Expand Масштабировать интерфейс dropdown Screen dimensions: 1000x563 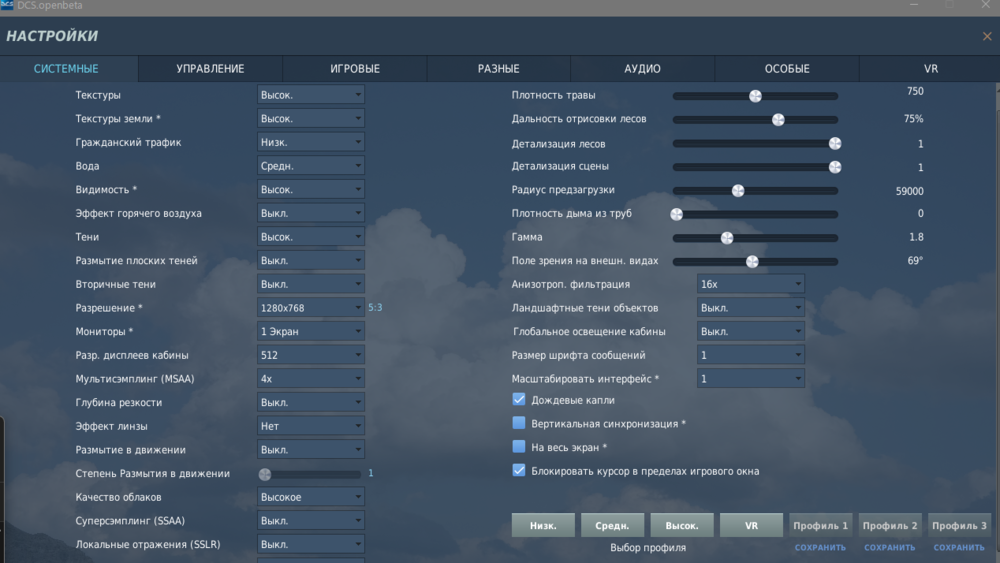pos(750,378)
